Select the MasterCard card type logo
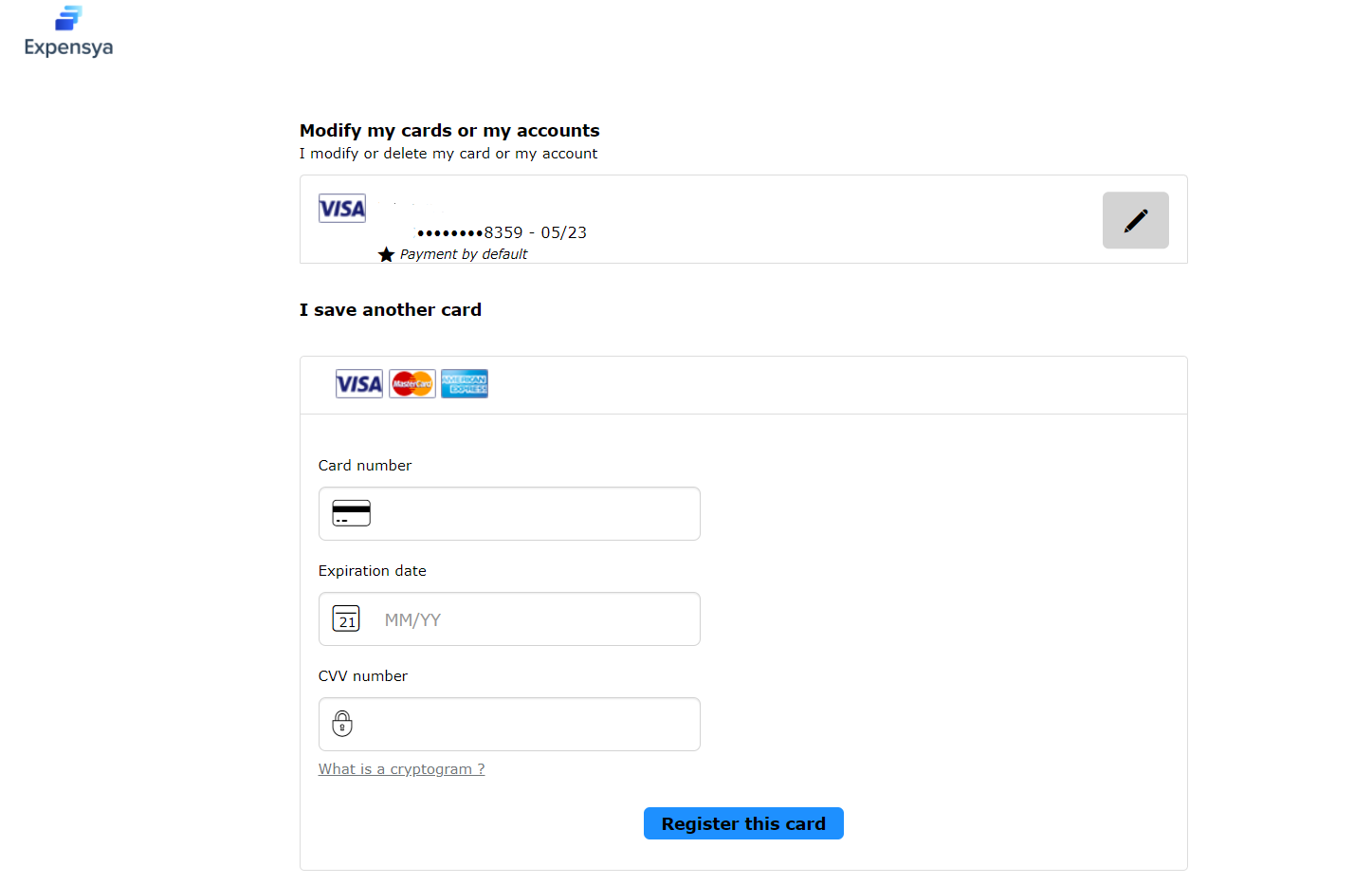 click(x=412, y=384)
